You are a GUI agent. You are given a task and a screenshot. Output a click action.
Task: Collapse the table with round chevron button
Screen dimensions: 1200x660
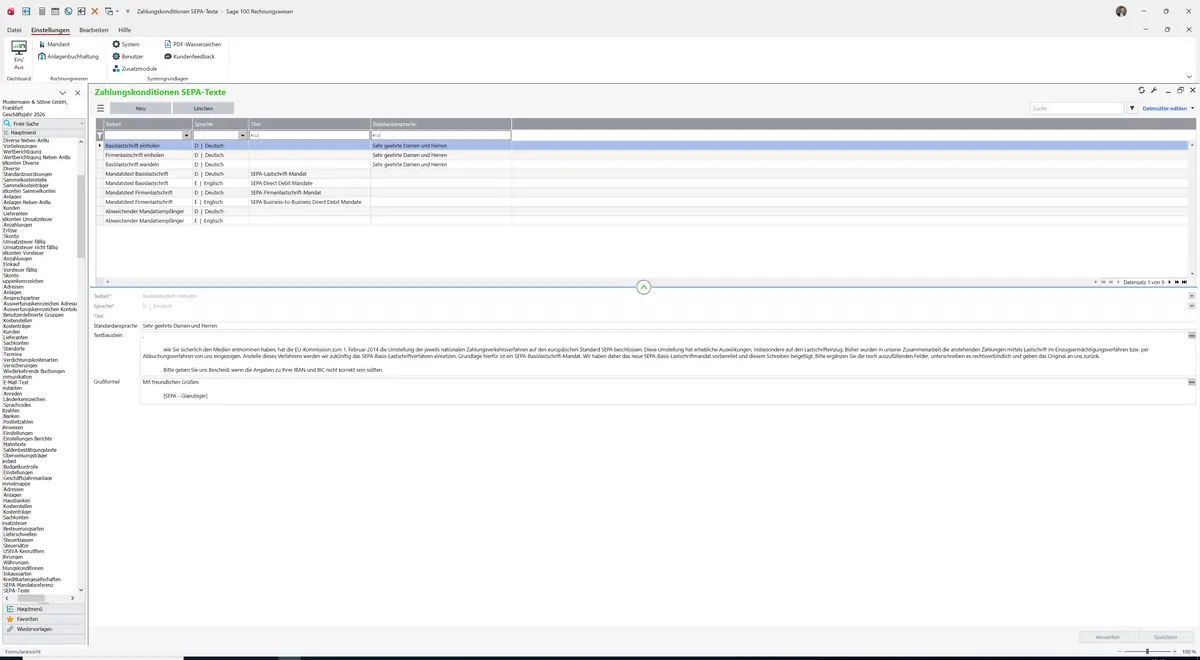click(x=643, y=287)
